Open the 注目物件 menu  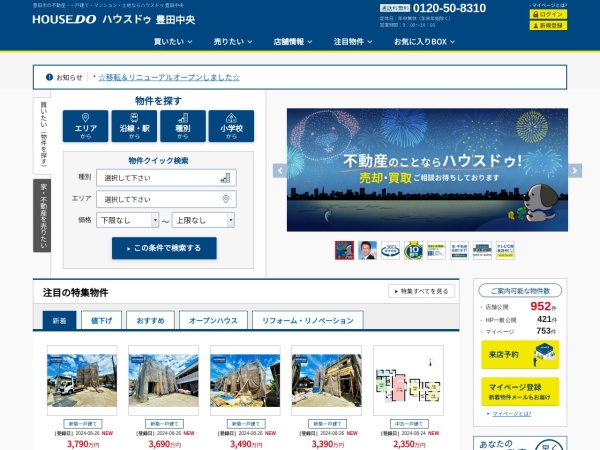pos(352,42)
